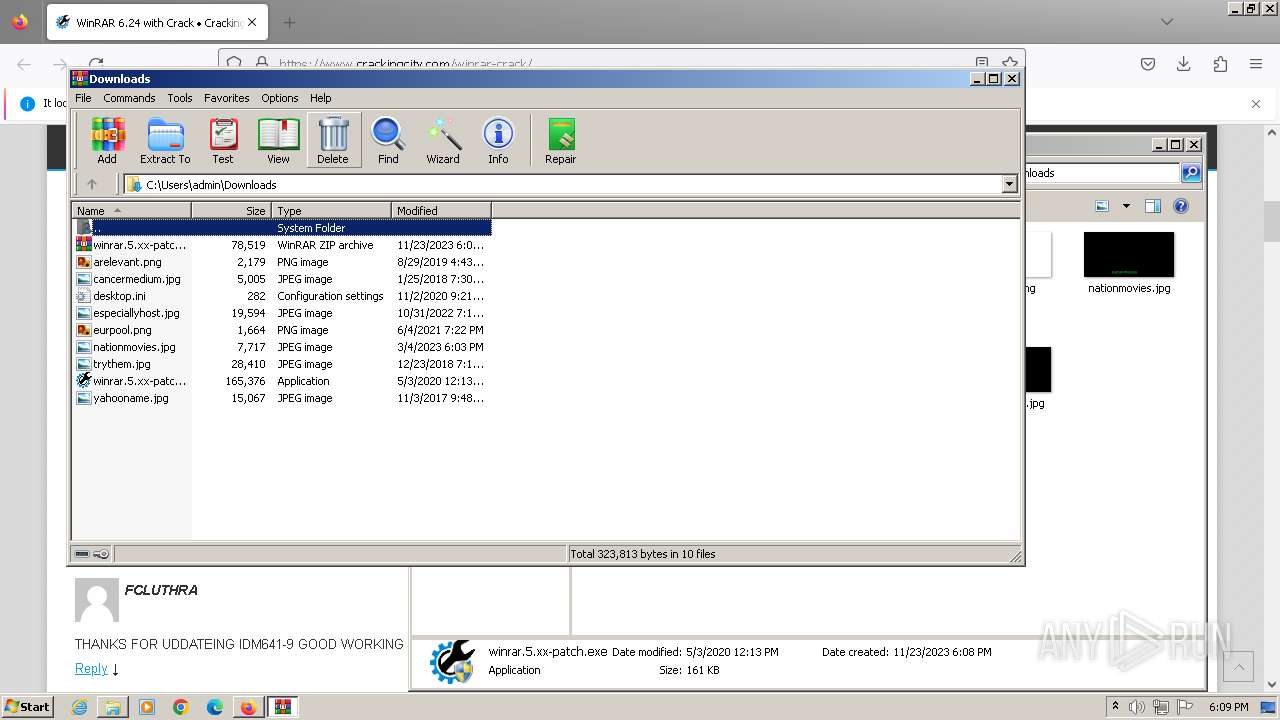Viewport: 1280px width, 720px height.
Task: Sort files by Type column
Action: tap(331, 211)
